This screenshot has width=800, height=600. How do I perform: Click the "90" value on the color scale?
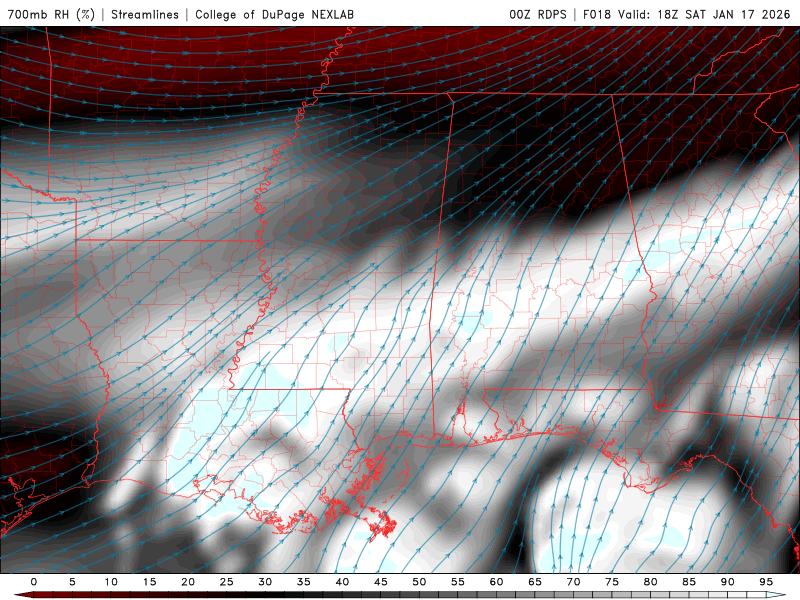pos(728,582)
